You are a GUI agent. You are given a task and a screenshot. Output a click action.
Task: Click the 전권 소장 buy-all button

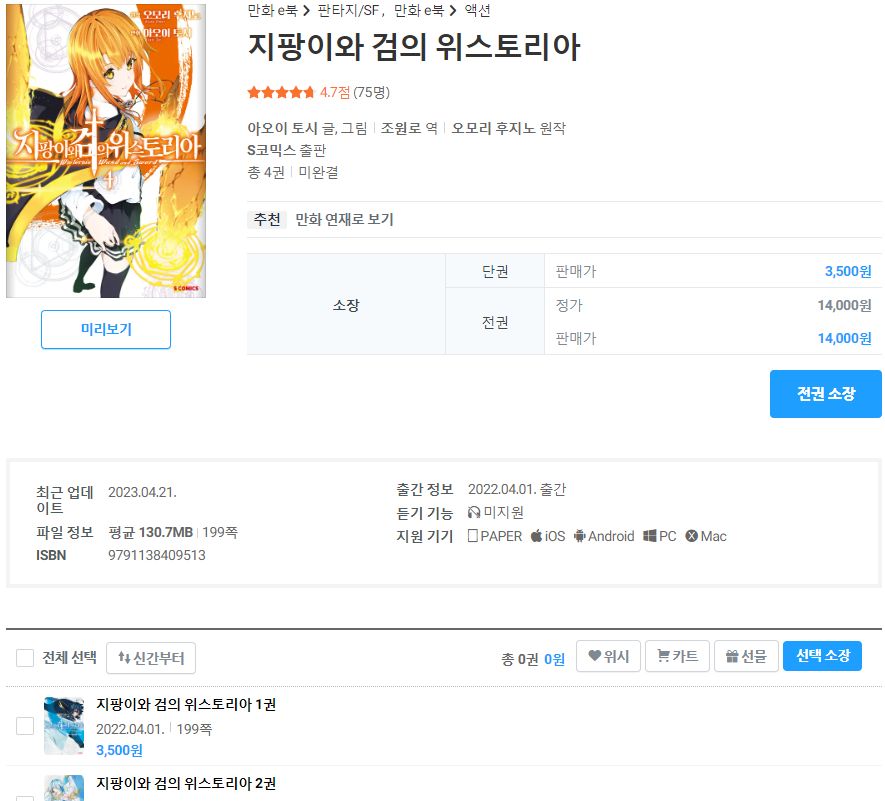pyautogui.click(x=825, y=394)
